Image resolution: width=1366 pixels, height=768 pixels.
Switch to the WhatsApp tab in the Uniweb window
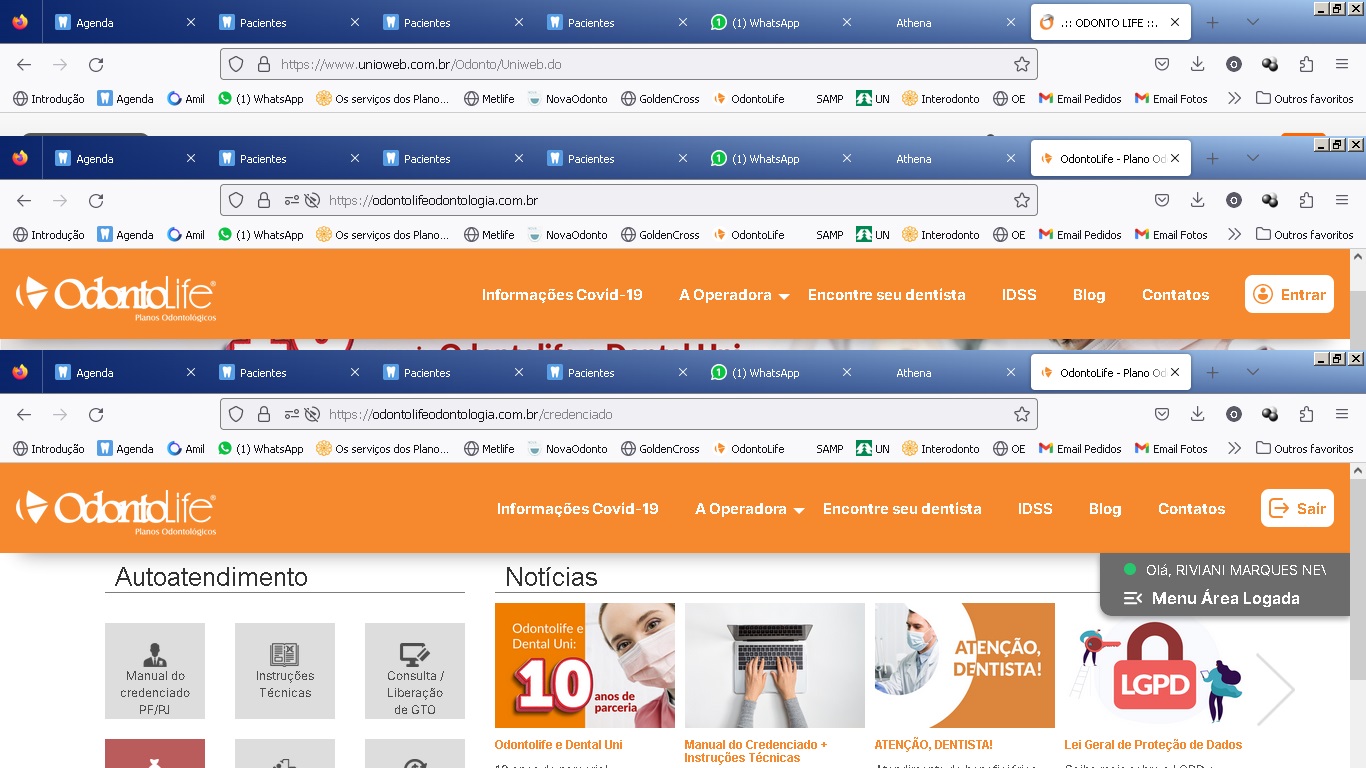(781, 22)
